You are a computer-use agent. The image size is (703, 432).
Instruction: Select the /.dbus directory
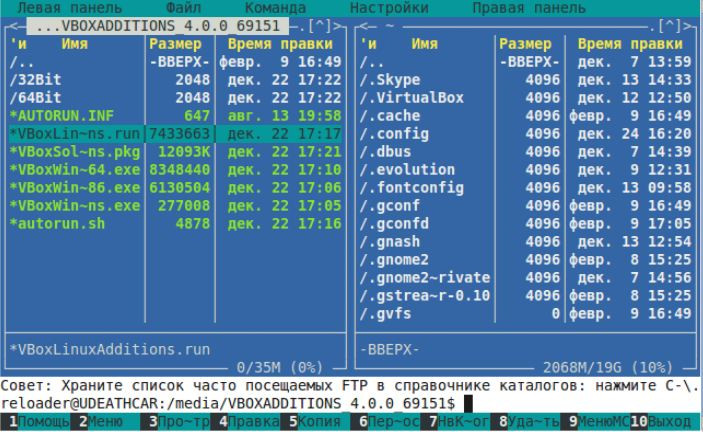525,151
